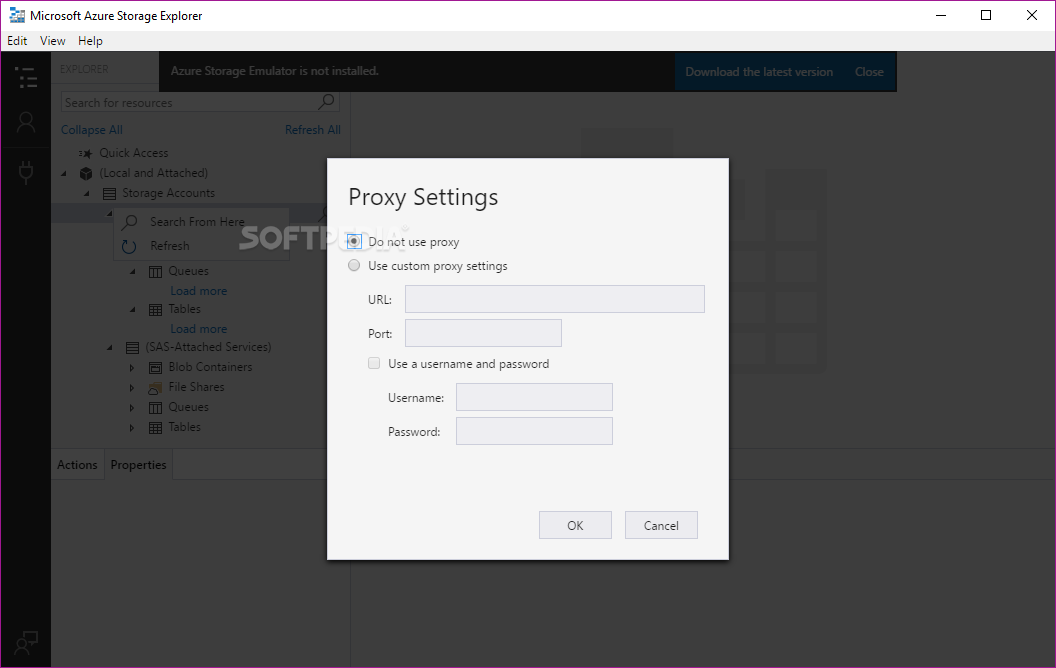Confirm proxy settings with OK
Viewport: 1056px width, 668px height.
pyautogui.click(x=575, y=525)
